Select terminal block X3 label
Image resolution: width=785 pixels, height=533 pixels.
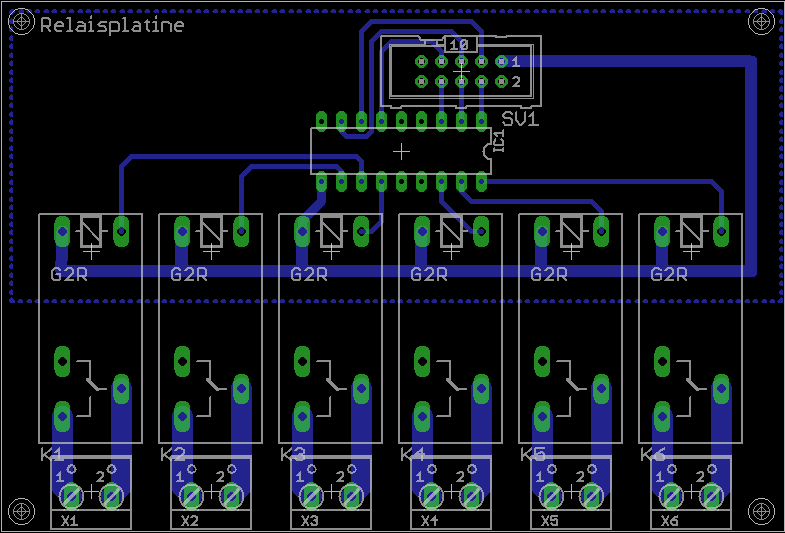pyautogui.click(x=309, y=521)
